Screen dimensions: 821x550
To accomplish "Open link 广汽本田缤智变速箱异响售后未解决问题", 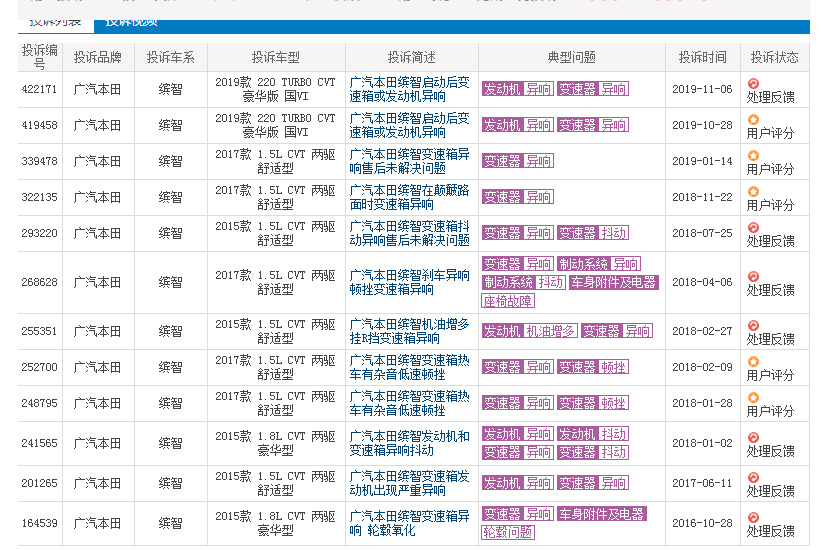I will click(x=409, y=161).
